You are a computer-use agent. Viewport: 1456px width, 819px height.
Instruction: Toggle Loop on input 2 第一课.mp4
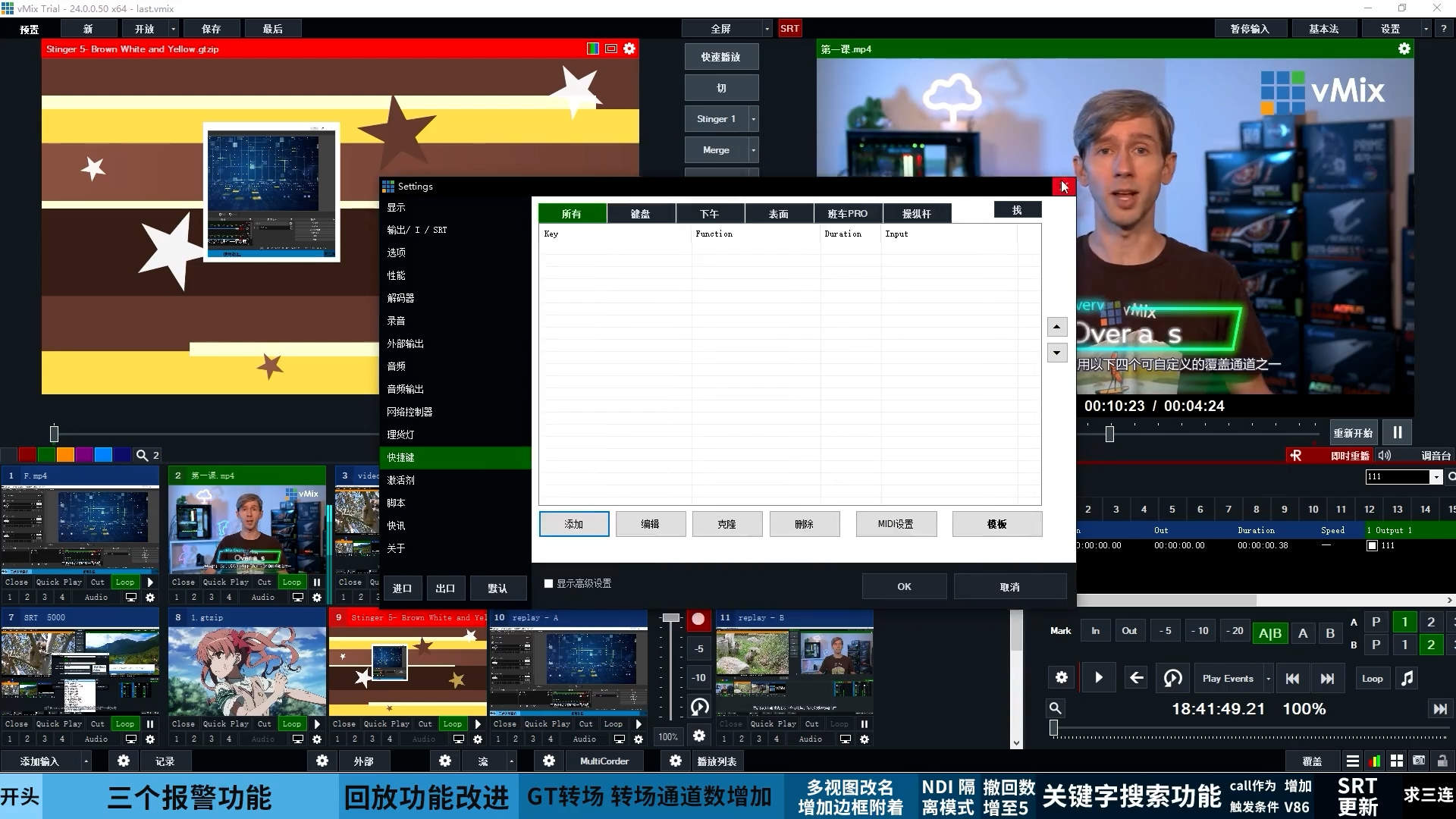coord(291,582)
